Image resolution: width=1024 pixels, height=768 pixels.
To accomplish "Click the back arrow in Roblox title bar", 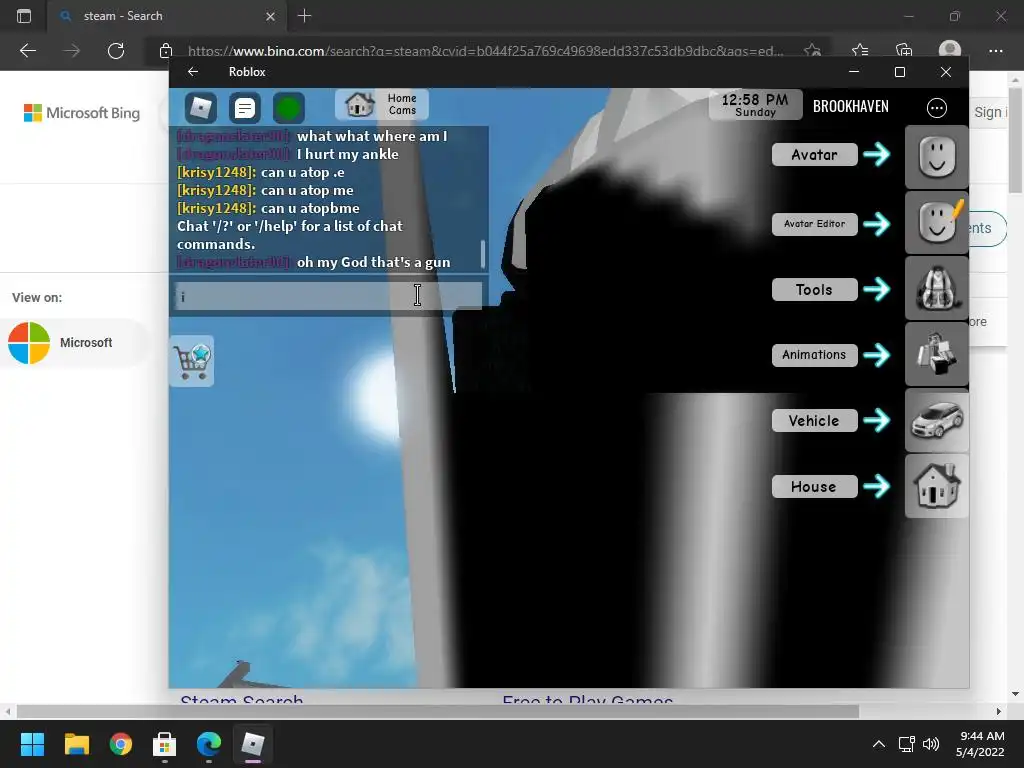I will click(x=193, y=72).
